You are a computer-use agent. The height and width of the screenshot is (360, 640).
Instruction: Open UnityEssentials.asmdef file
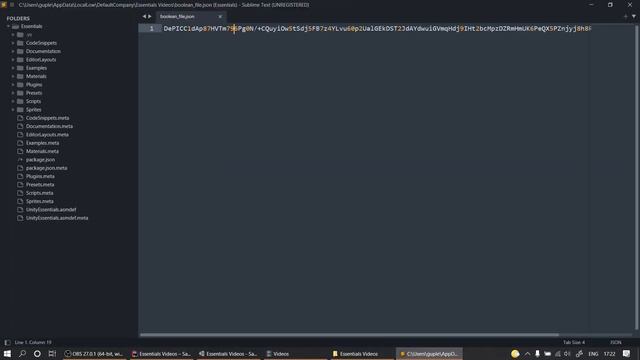click(51, 210)
